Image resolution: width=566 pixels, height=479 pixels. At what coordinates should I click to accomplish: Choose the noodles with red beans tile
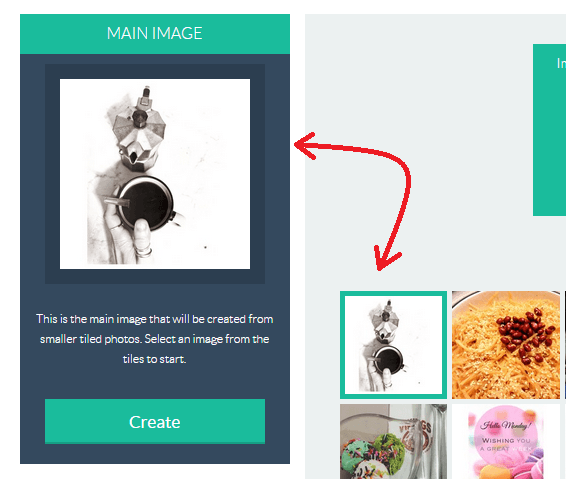point(506,345)
